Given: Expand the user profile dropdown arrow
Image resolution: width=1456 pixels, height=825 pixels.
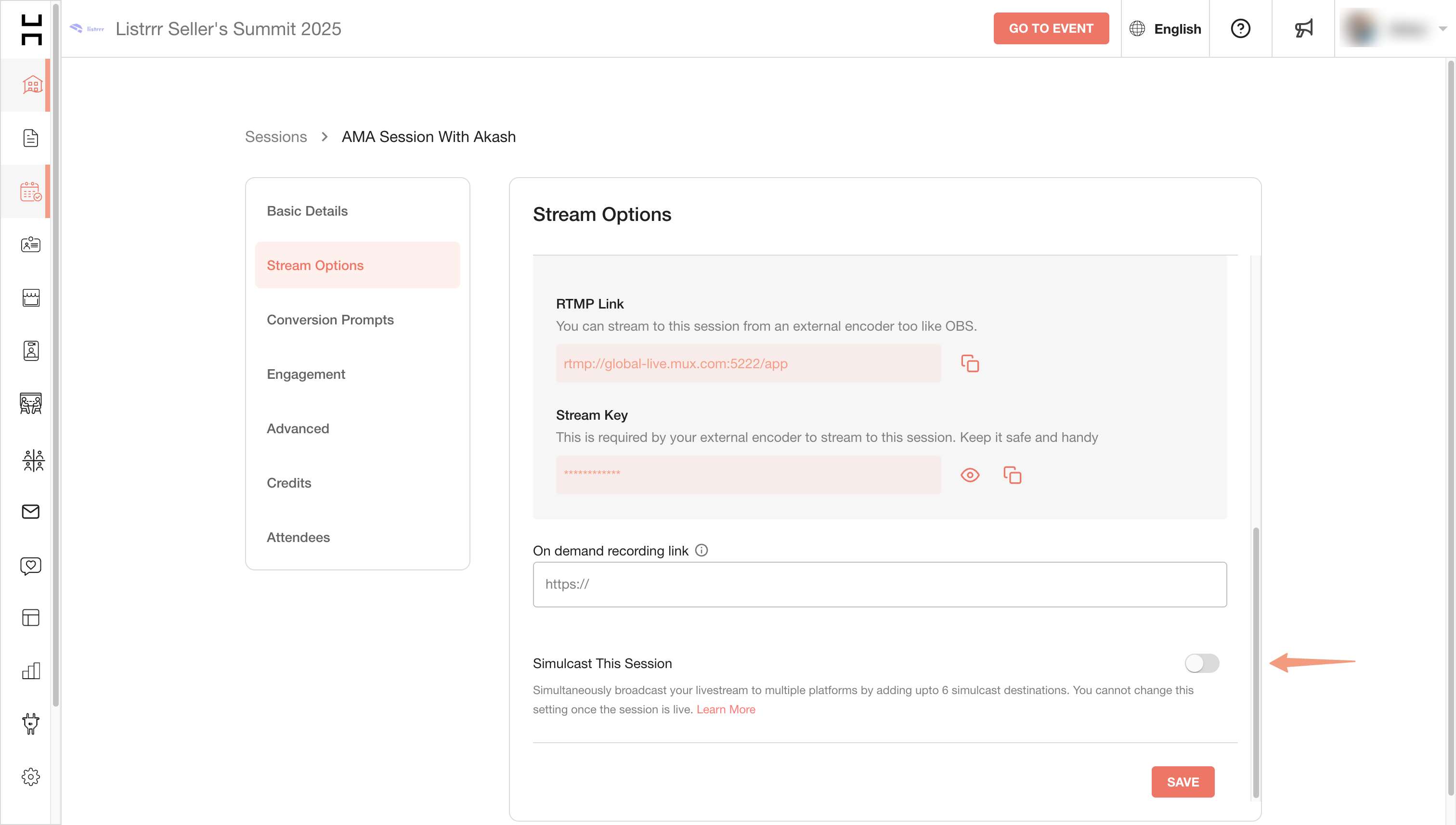Looking at the screenshot, I should [x=1442, y=28].
